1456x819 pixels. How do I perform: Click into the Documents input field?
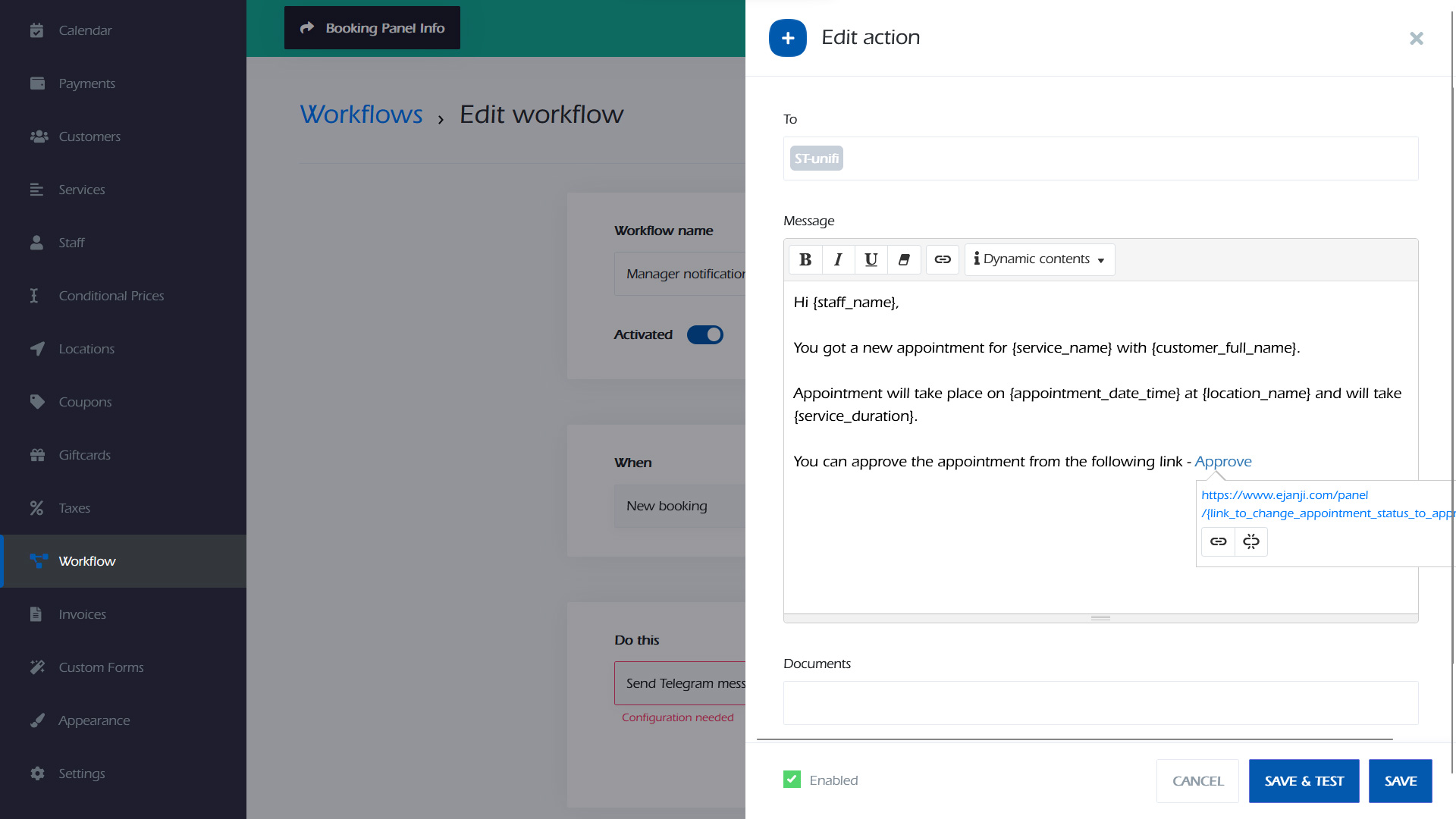coord(1100,703)
